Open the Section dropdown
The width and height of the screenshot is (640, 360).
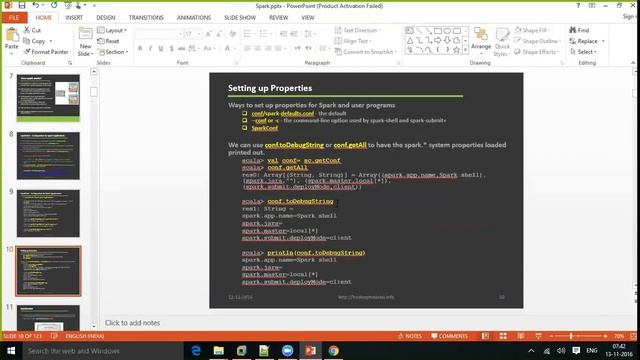(113, 52)
